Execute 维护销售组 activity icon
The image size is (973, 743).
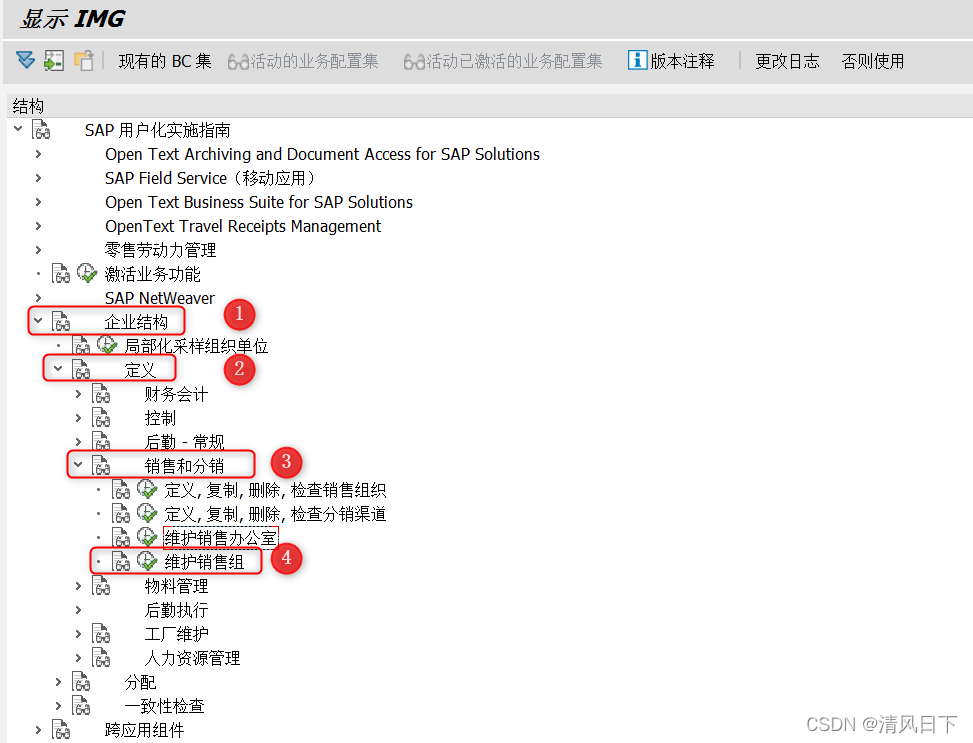pyautogui.click(x=147, y=561)
